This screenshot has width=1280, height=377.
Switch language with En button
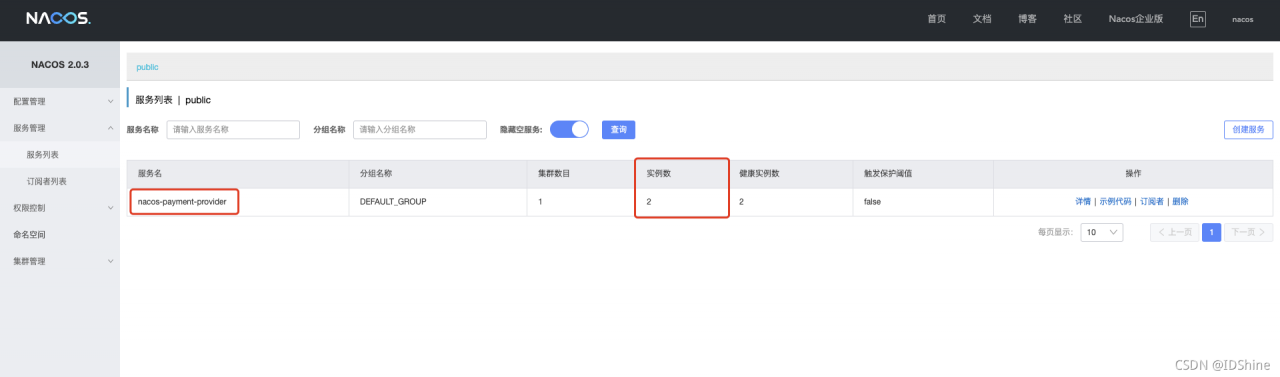tap(1198, 19)
